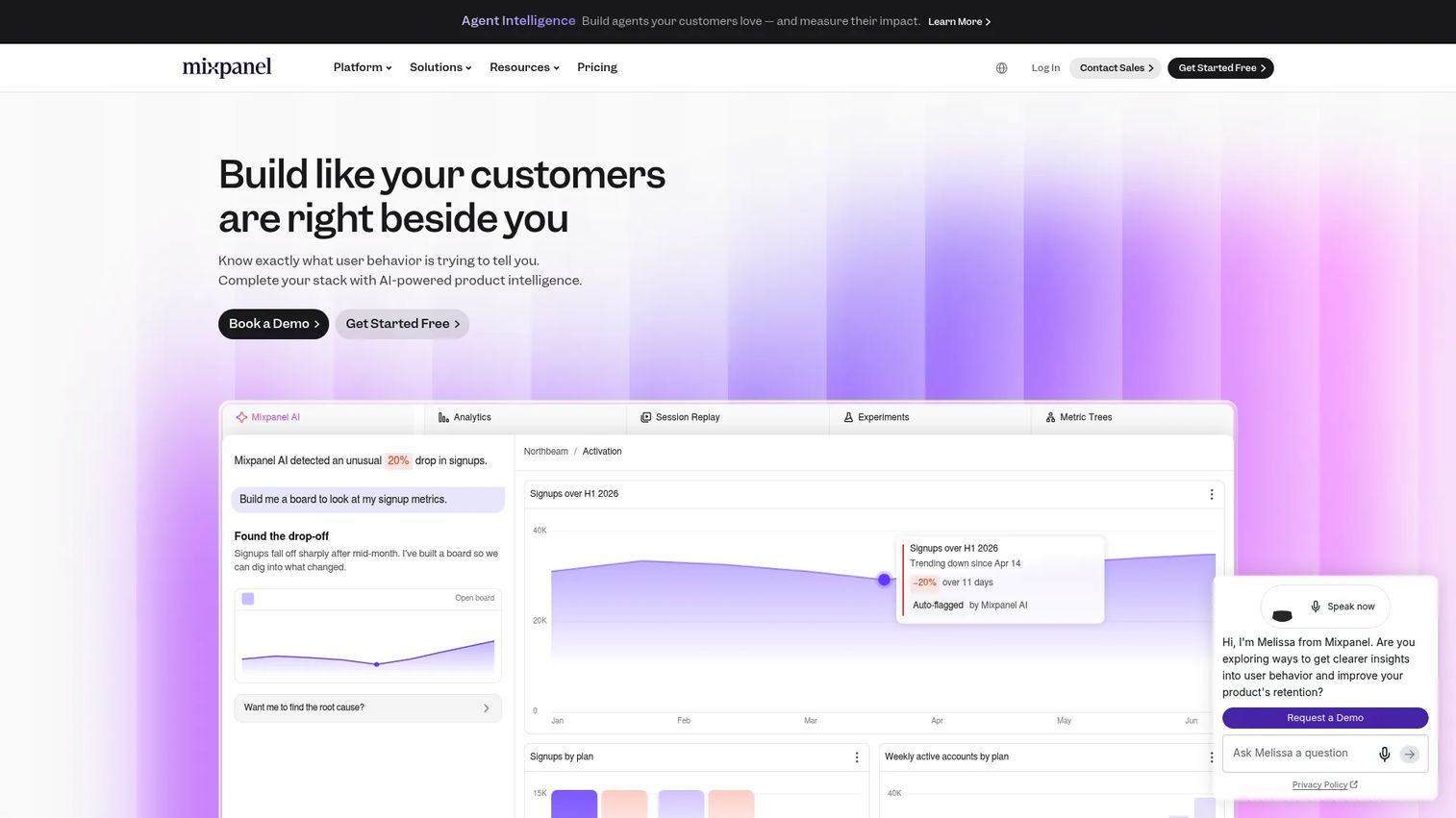
Task: Click the 'Auto-flagged' label in tooltip
Action: [x=938, y=606]
